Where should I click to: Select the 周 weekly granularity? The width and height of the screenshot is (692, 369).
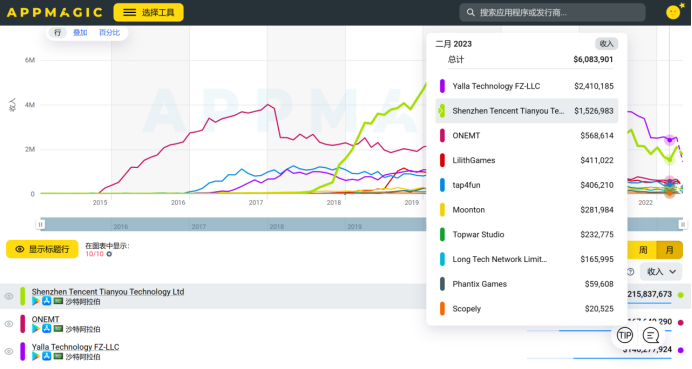[x=643, y=250]
